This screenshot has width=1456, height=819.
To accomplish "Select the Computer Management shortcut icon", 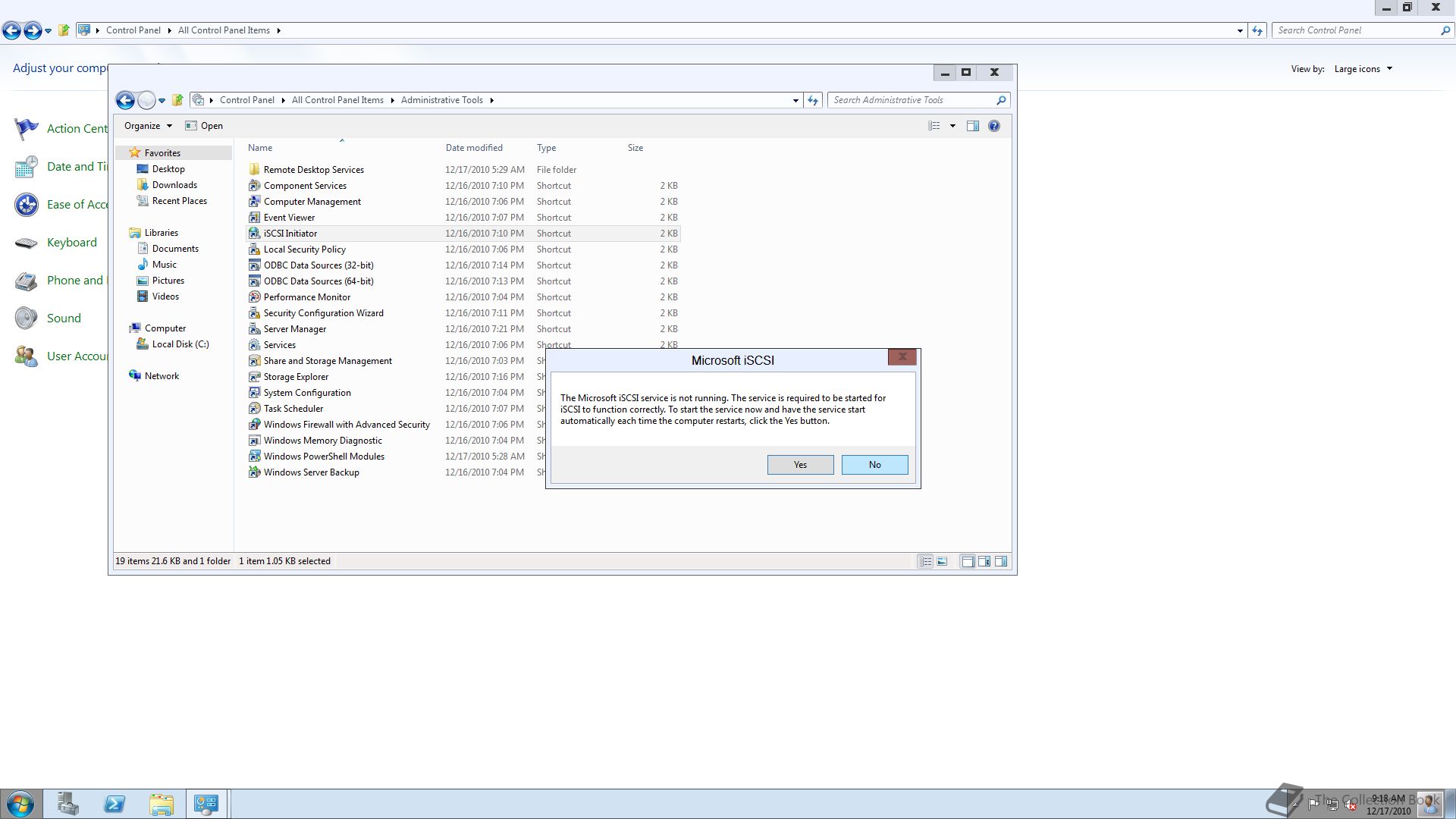I will pos(255,201).
